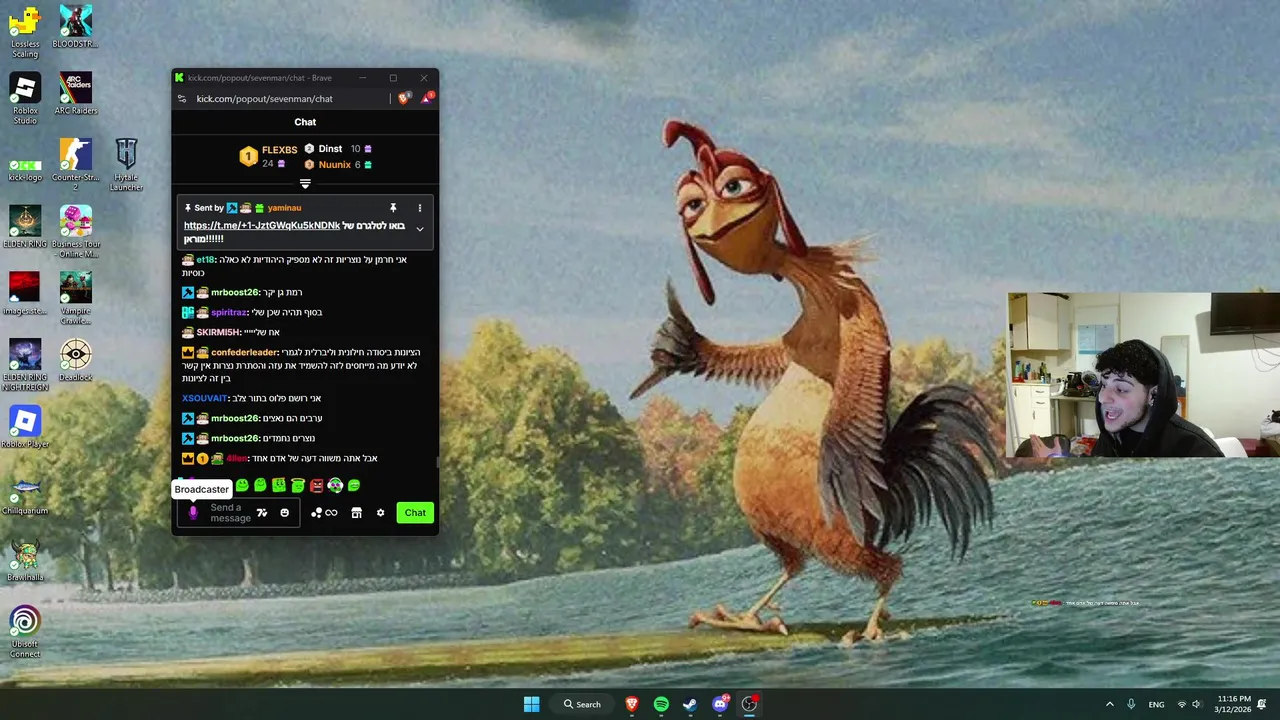
Task: Open the clock showing 11:16 PM
Action: (x=1234, y=704)
